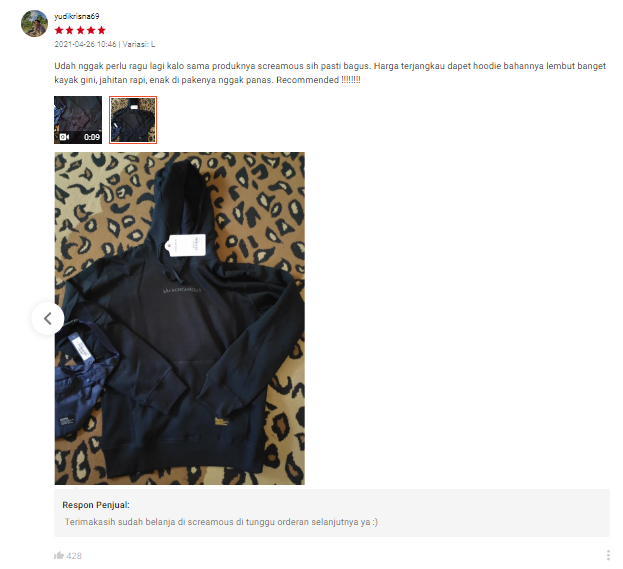Viewport: 623px width, 569px height.
Task: Click the second red rating star
Action: click(70, 30)
